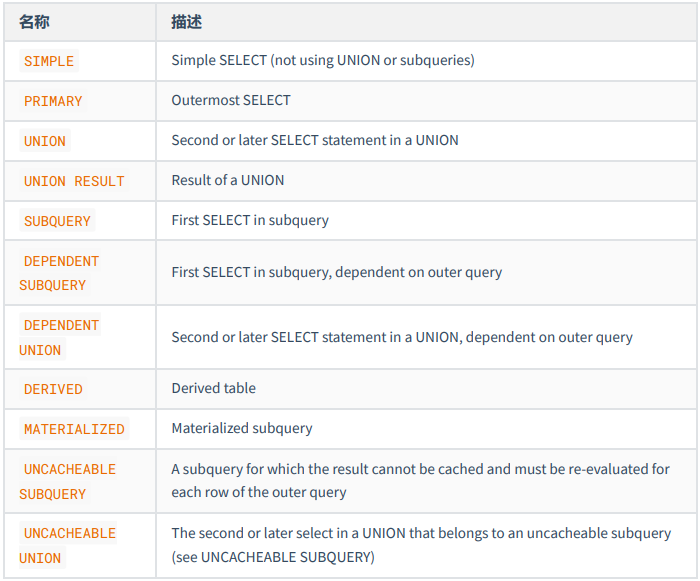Click the 描述 column header
Image resolution: width=700 pixels, height=581 pixels.
pyautogui.click(x=186, y=21)
